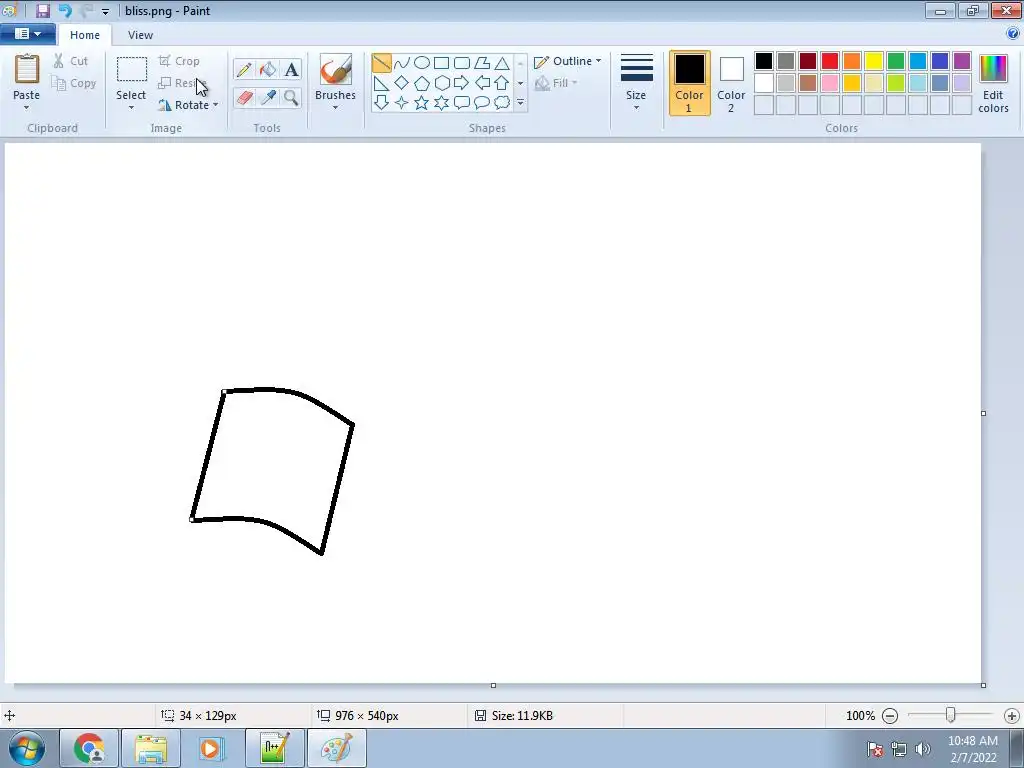Open Chrome from the taskbar
The width and height of the screenshot is (1024, 768).
tap(89, 748)
